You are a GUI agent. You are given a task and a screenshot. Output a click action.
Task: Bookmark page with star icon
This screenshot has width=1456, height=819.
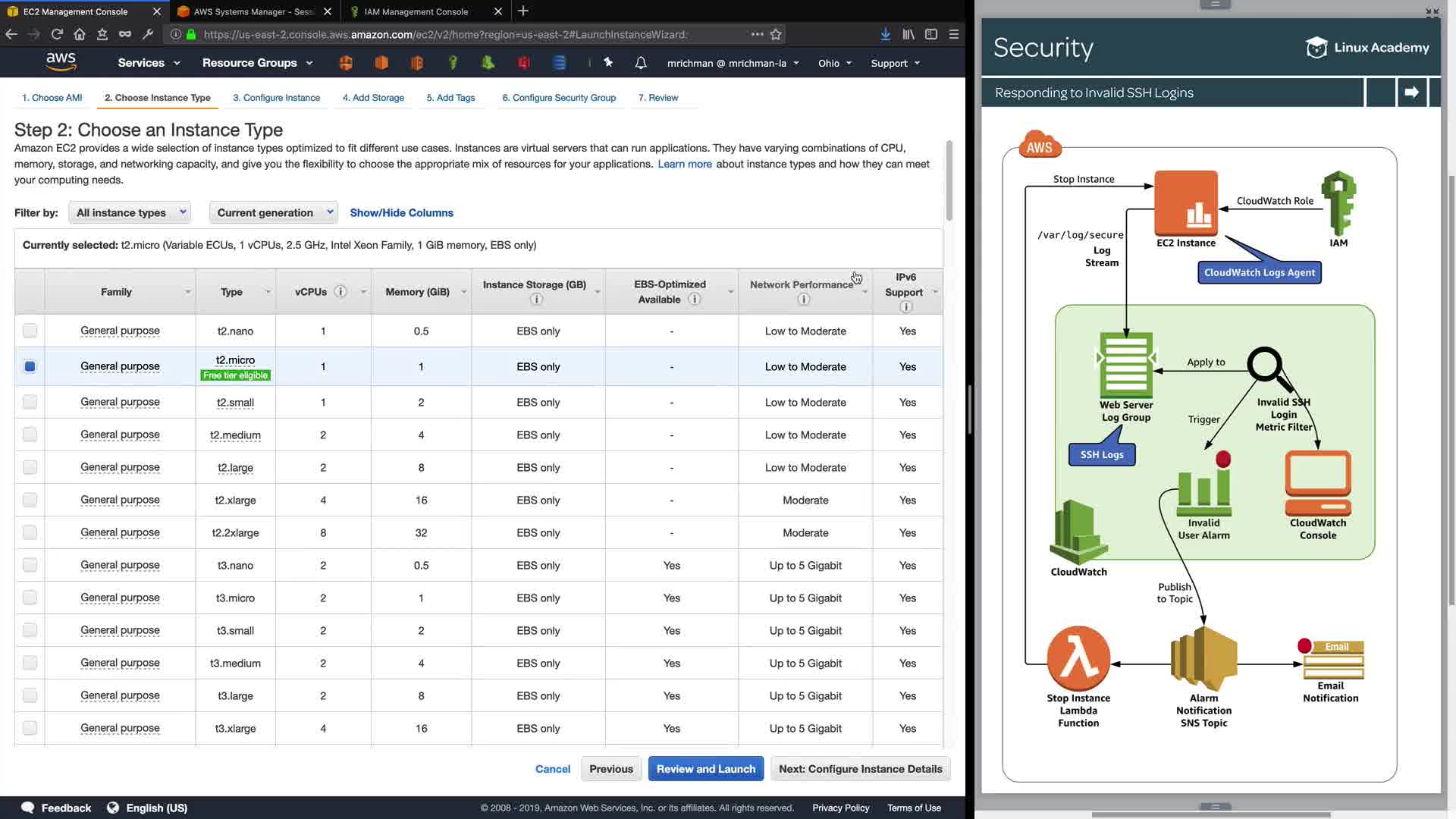tap(776, 34)
